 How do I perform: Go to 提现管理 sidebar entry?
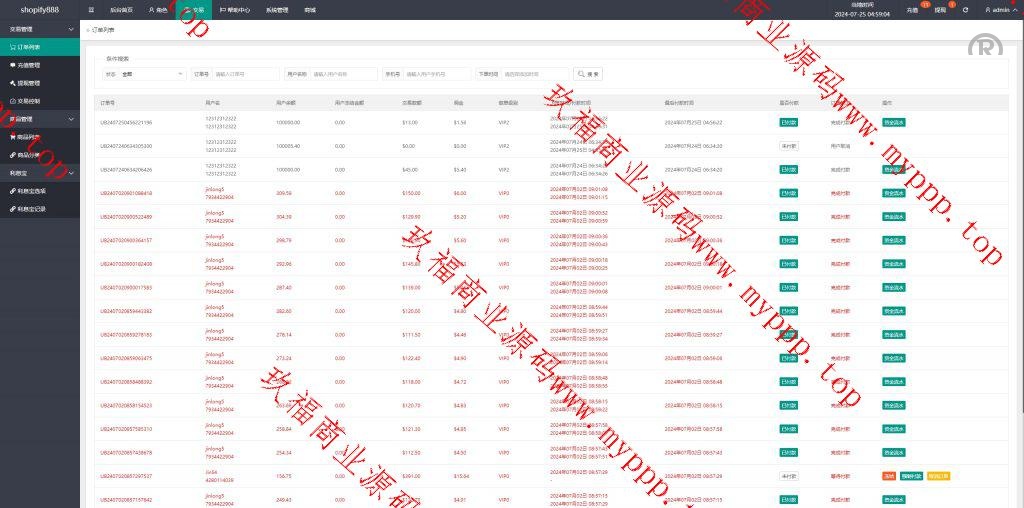pos(28,83)
